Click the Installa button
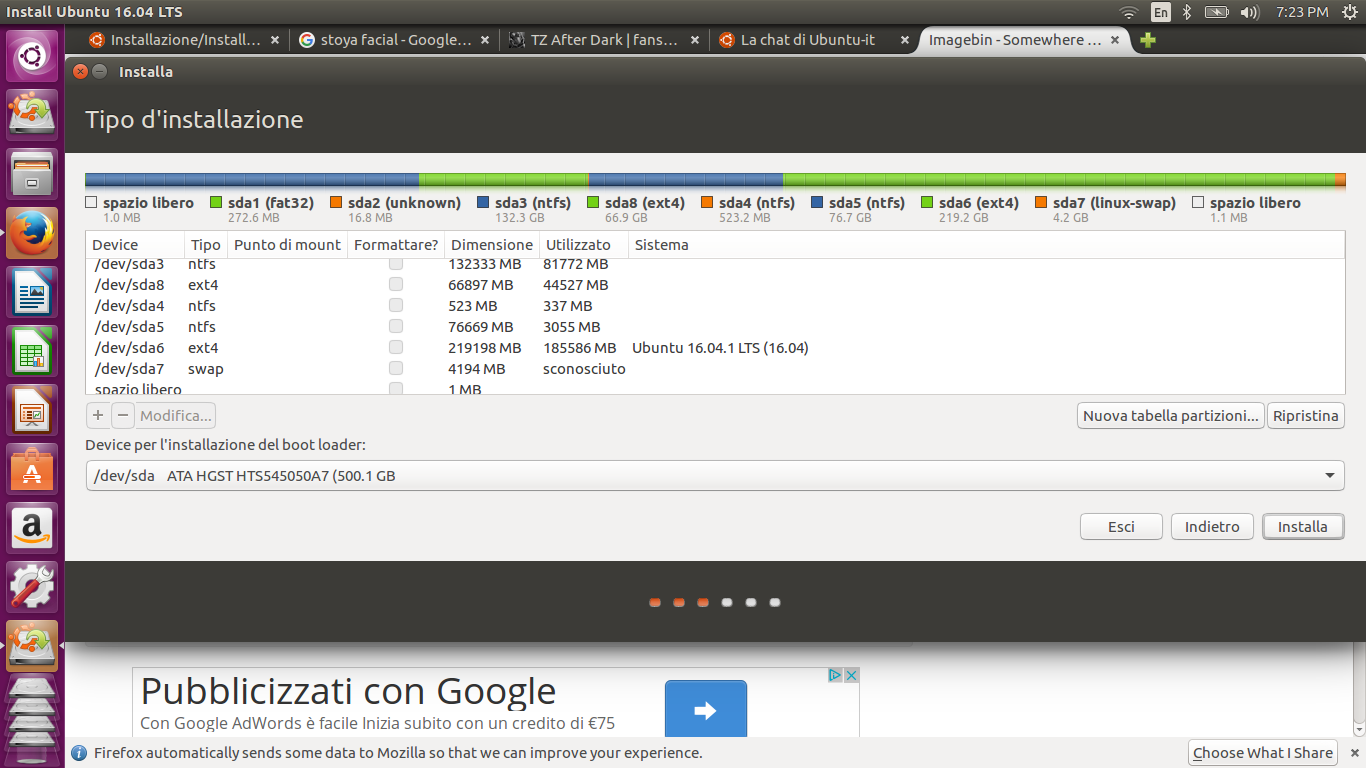Image resolution: width=1366 pixels, height=768 pixels. (1303, 526)
